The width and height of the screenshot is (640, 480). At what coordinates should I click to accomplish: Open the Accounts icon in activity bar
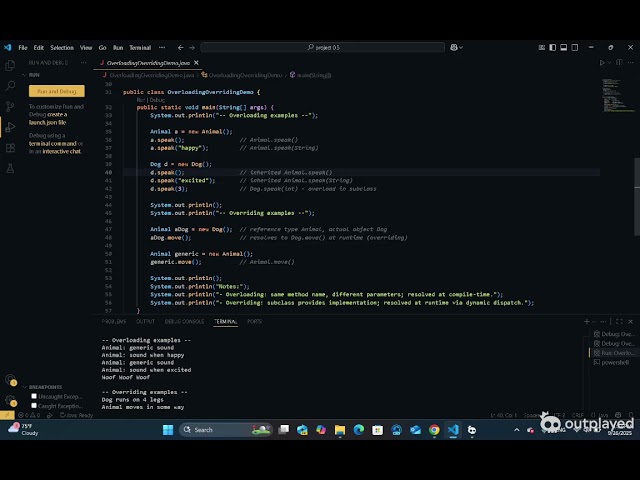tap(10, 380)
